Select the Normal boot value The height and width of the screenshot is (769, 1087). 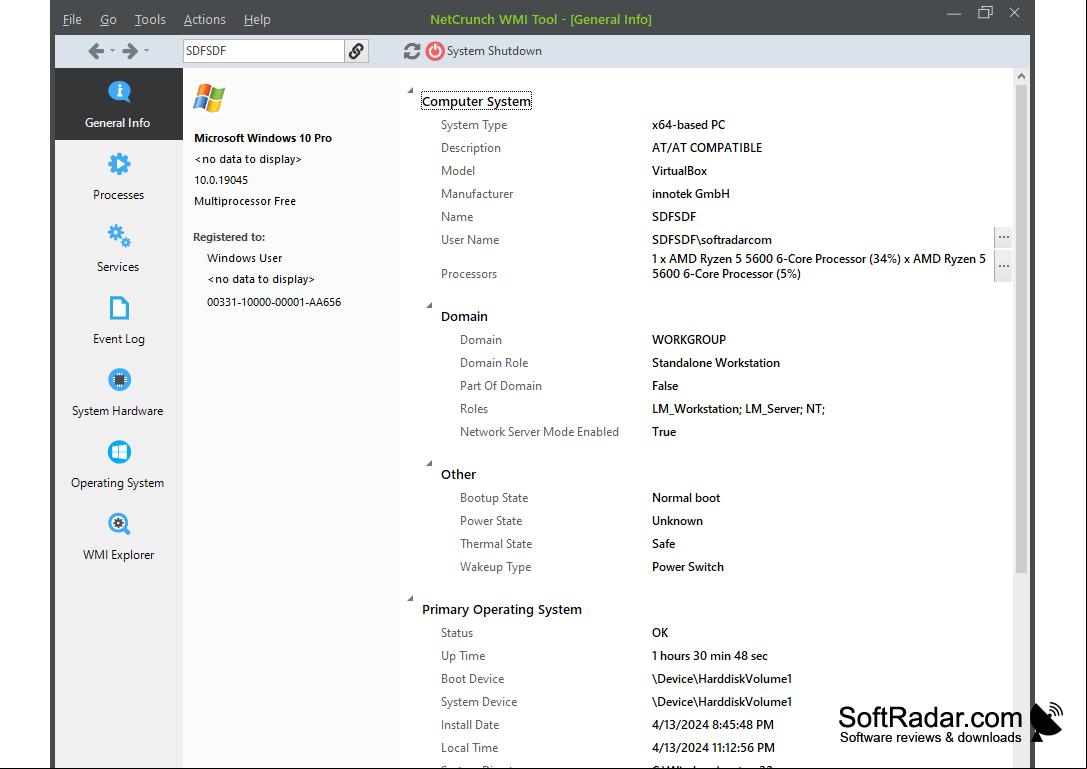pos(686,498)
